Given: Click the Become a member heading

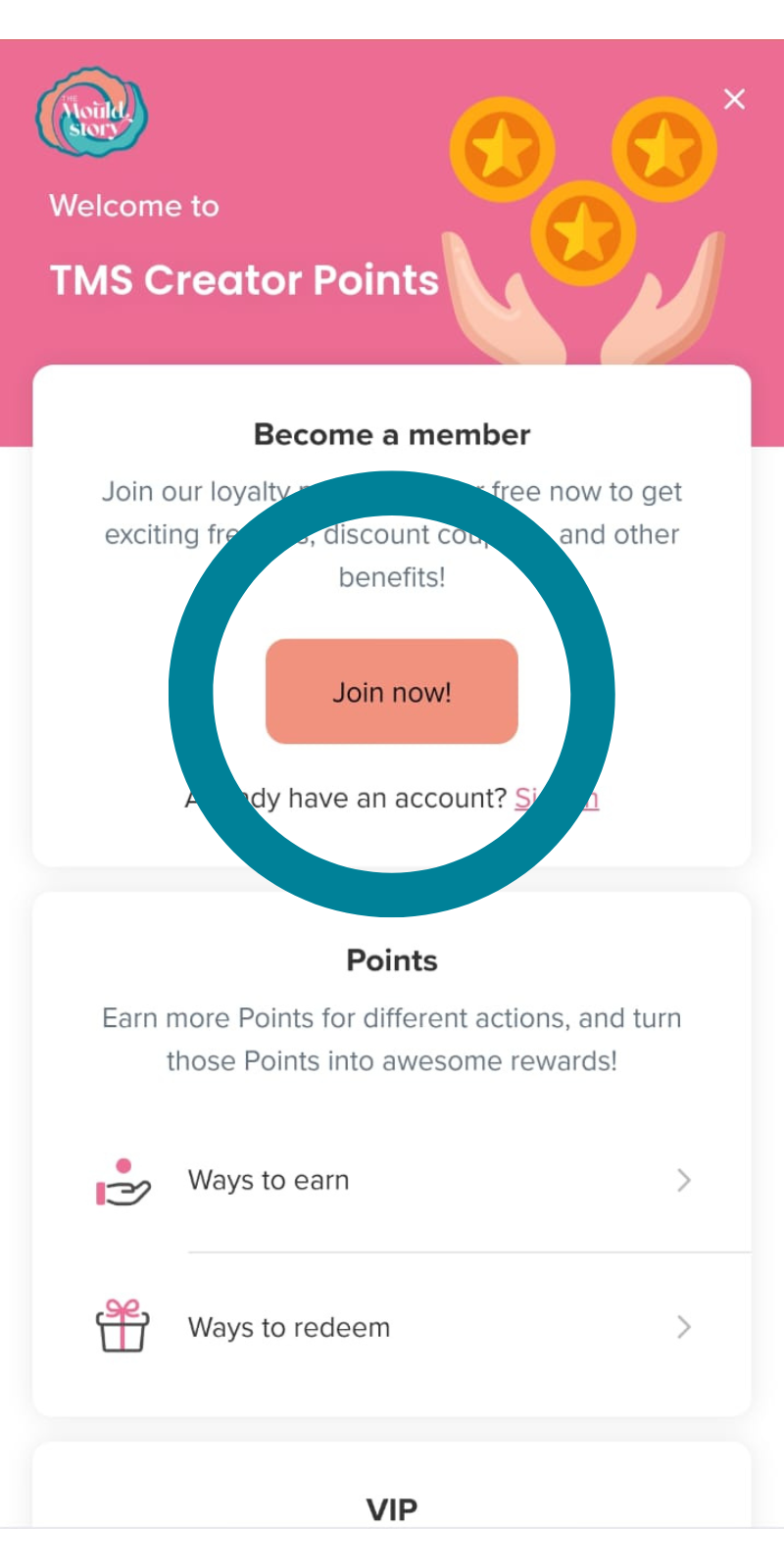Looking at the screenshot, I should pyautogui.click(x=392, y=434).
